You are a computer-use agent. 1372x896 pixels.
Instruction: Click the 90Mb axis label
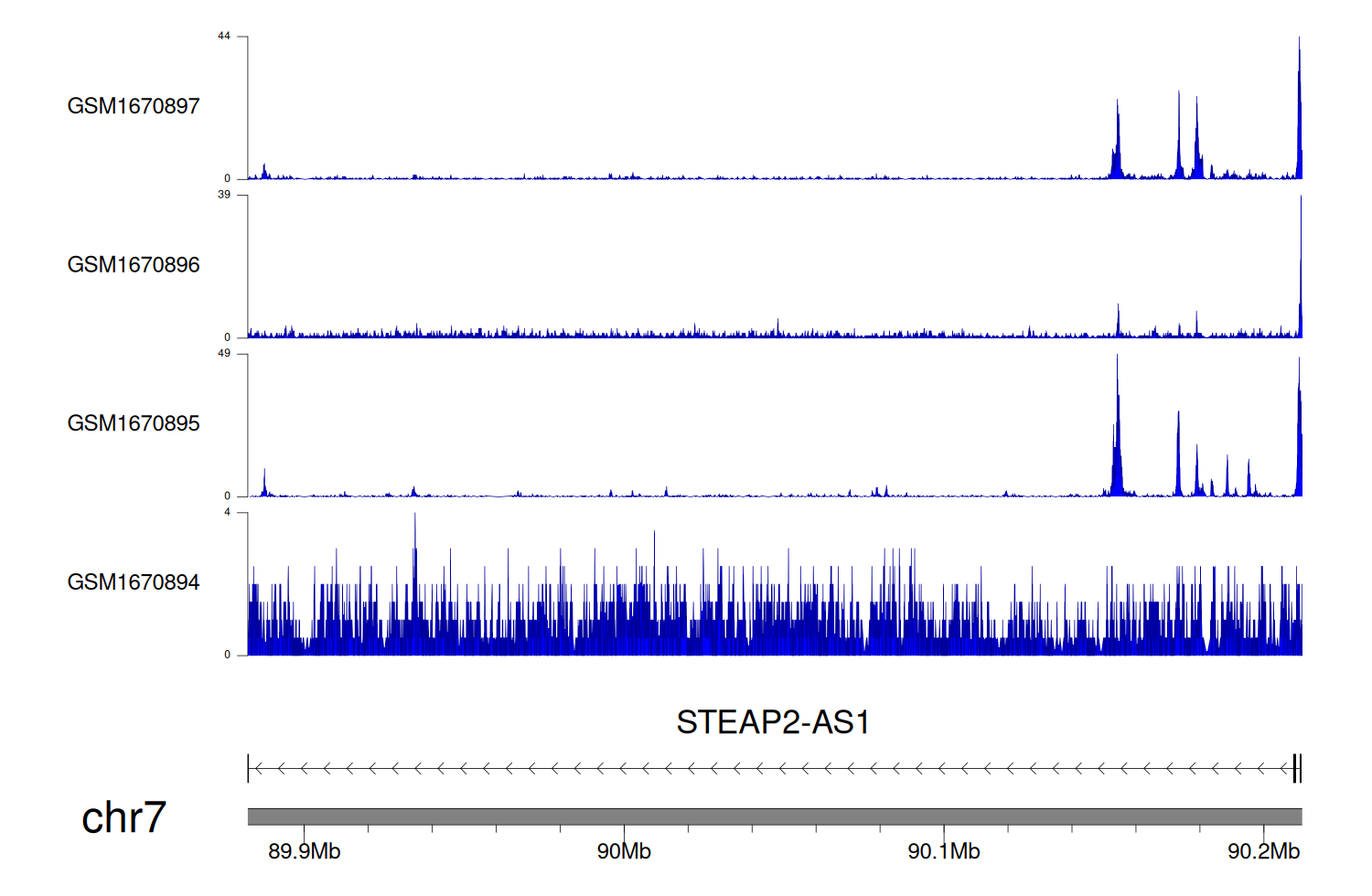pyautogui.click(x=624, y=851)
